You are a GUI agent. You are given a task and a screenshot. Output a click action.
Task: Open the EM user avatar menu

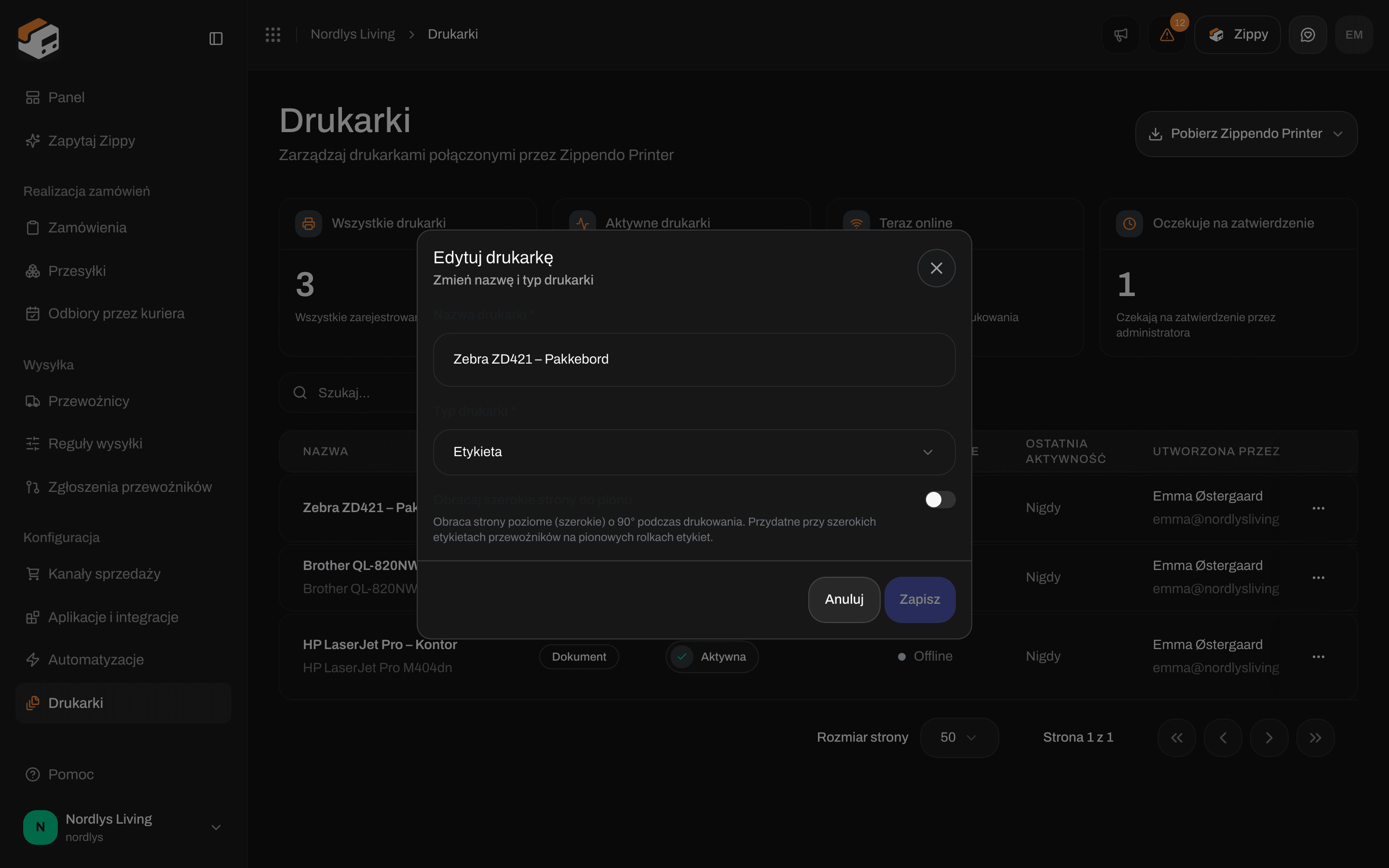pyautogui.click(x=1354, y=35)
